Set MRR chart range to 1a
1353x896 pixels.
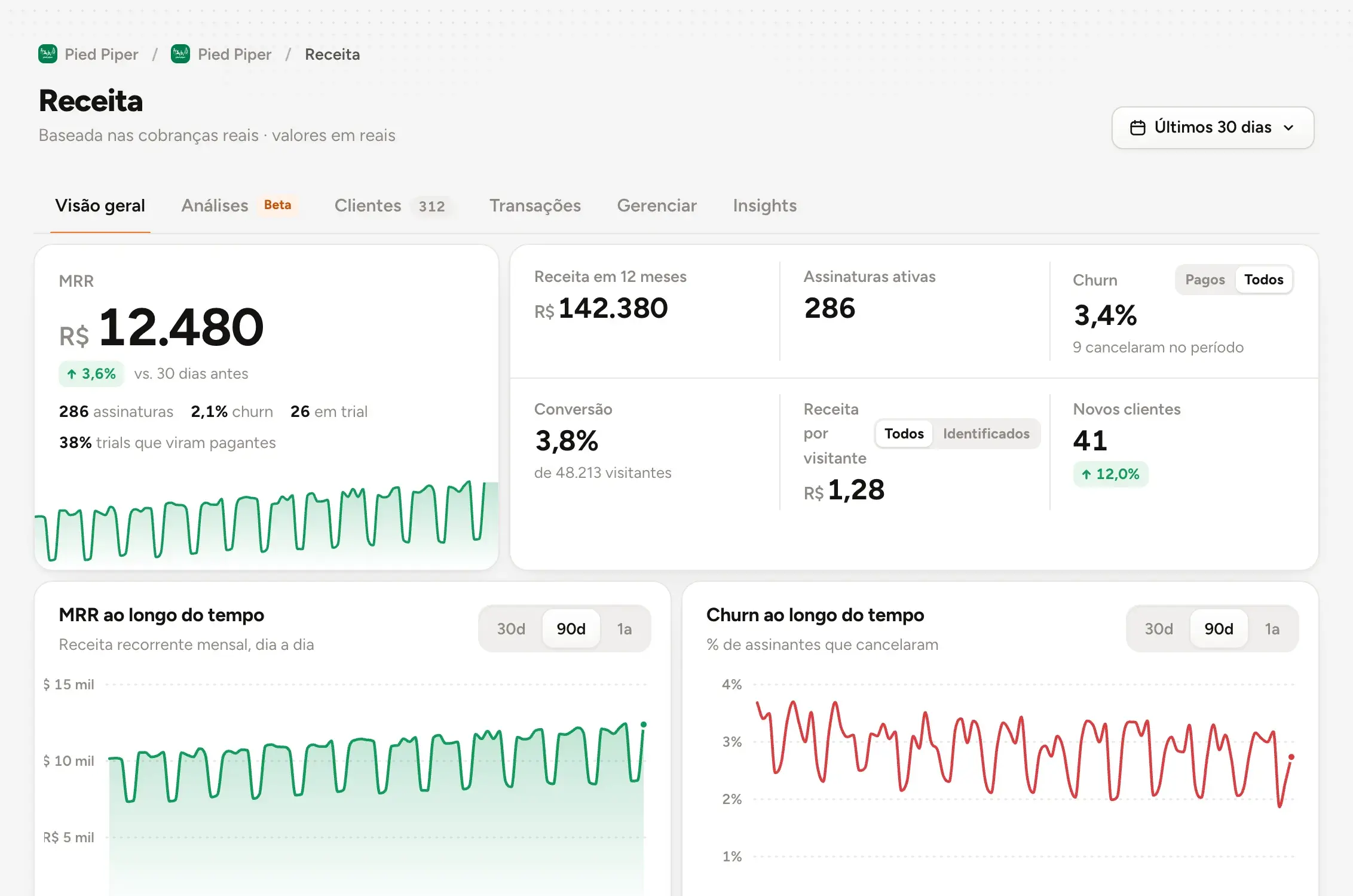point(625,629)
